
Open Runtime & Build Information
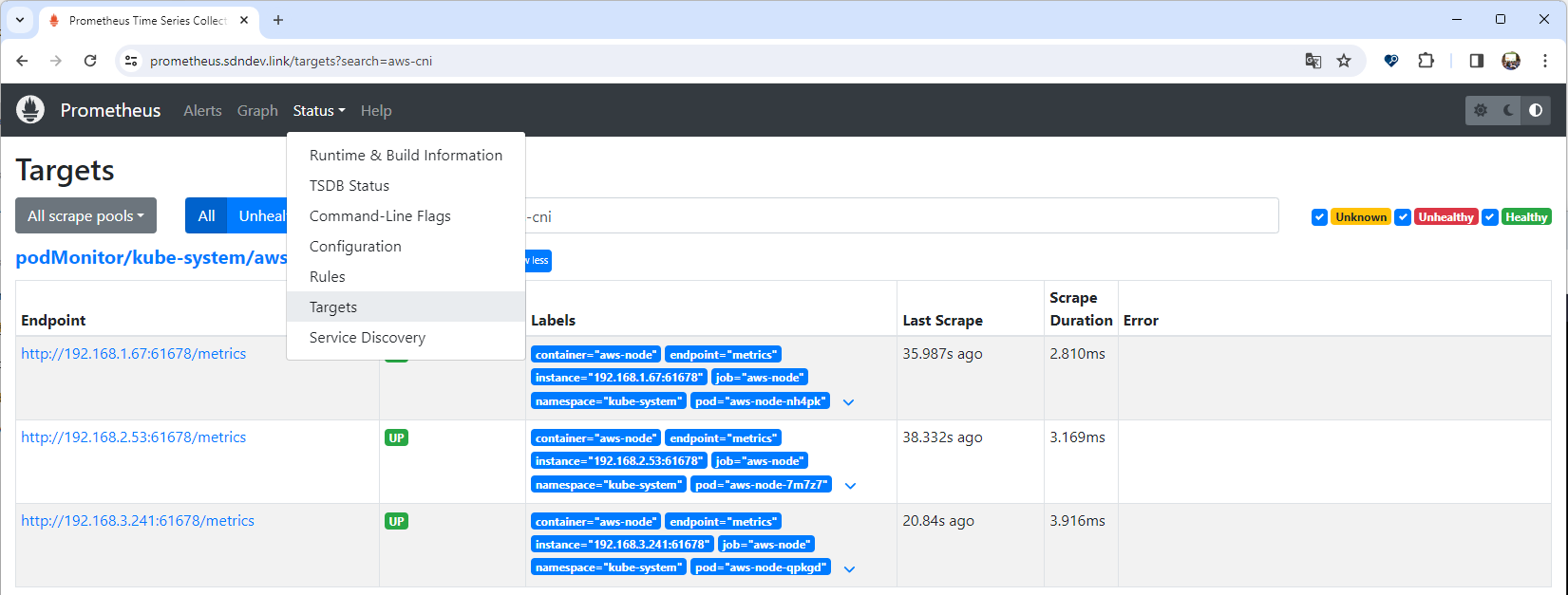tap(406, 155)
